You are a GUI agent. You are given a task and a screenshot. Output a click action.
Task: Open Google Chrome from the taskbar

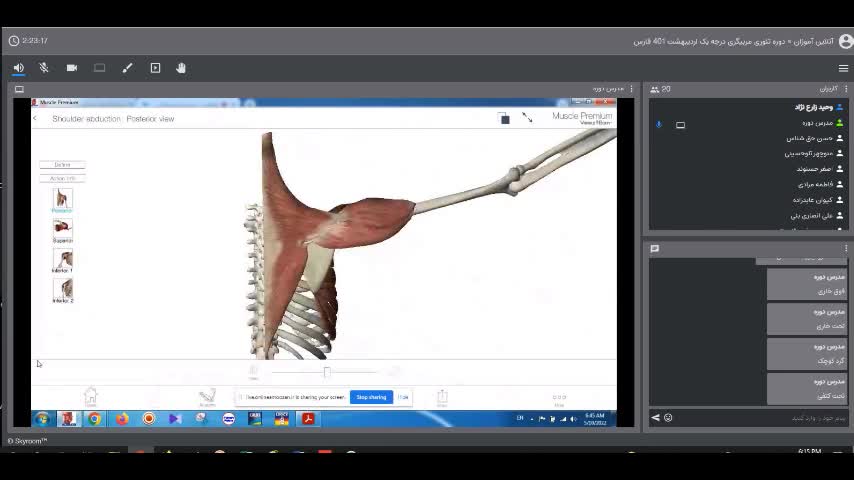tap(94, 419)
